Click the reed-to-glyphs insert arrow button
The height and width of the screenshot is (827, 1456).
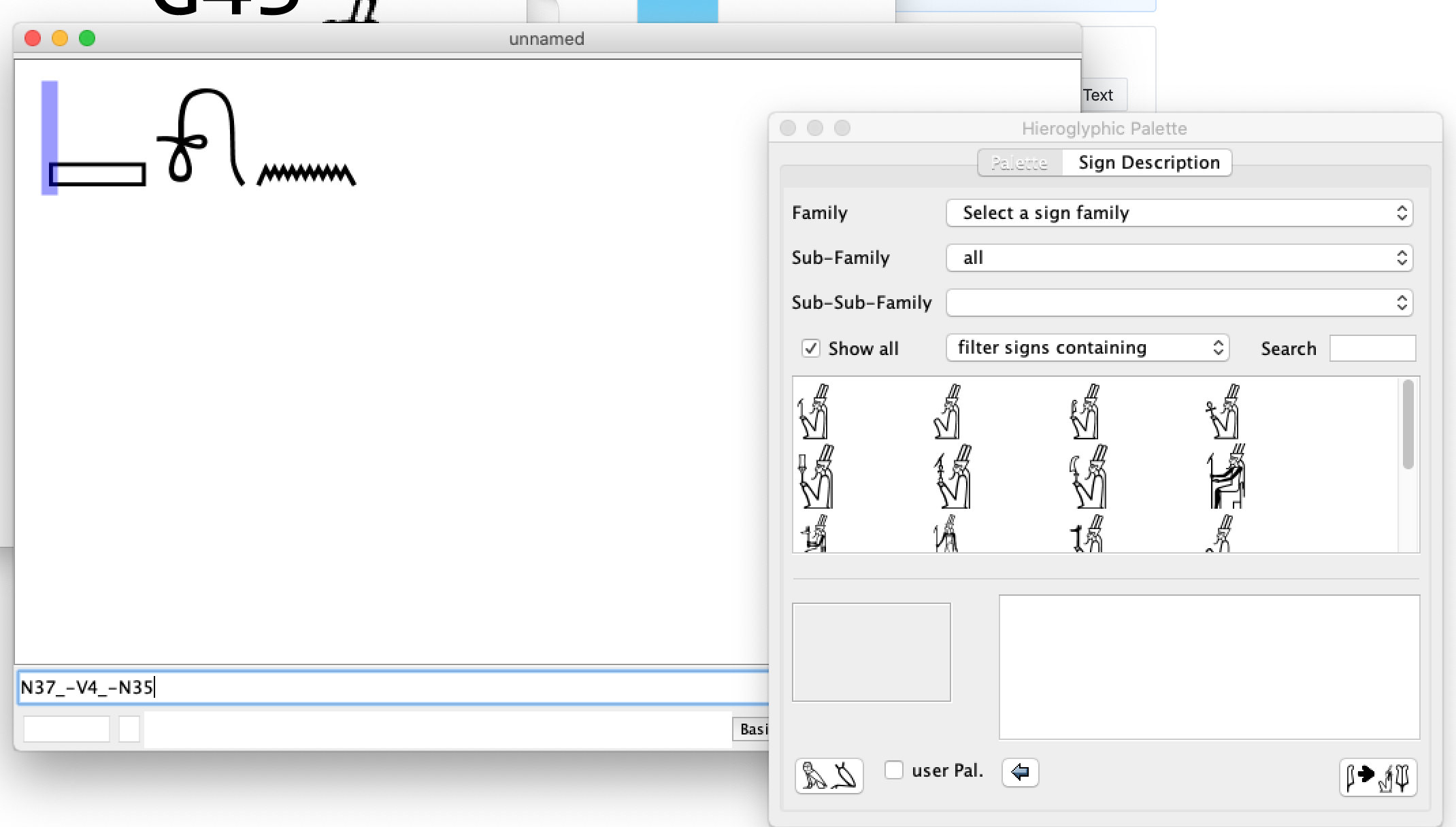coord(1378,777)
